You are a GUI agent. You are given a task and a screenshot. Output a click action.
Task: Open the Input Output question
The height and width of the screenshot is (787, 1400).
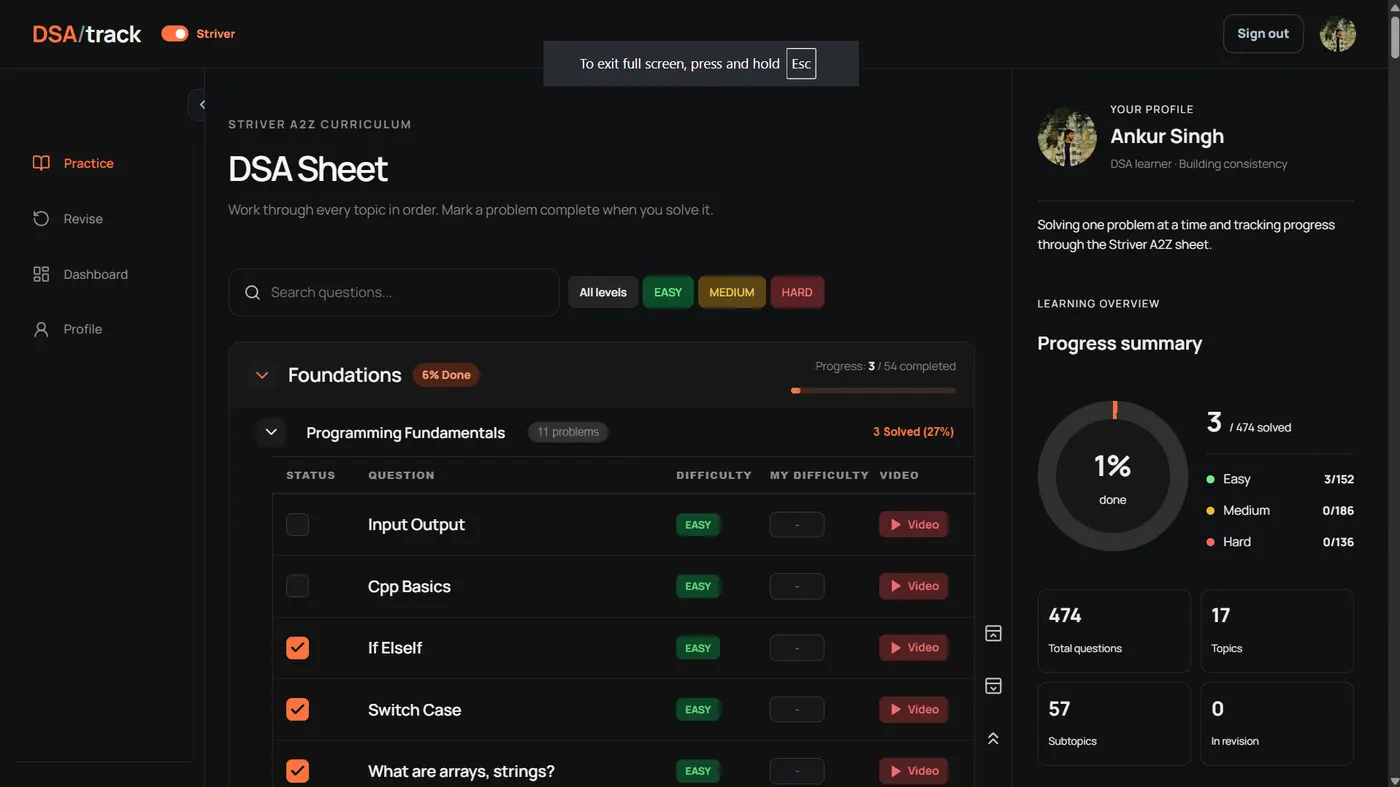click(416, 525)
